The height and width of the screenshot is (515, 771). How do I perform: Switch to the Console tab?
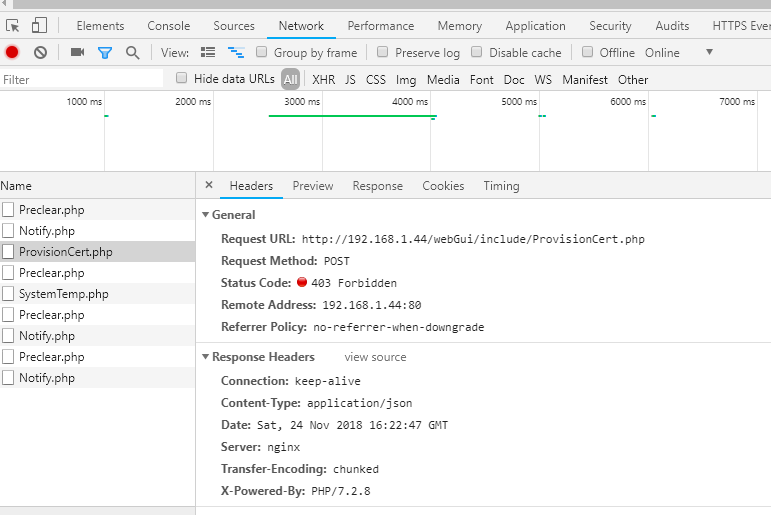169,26
